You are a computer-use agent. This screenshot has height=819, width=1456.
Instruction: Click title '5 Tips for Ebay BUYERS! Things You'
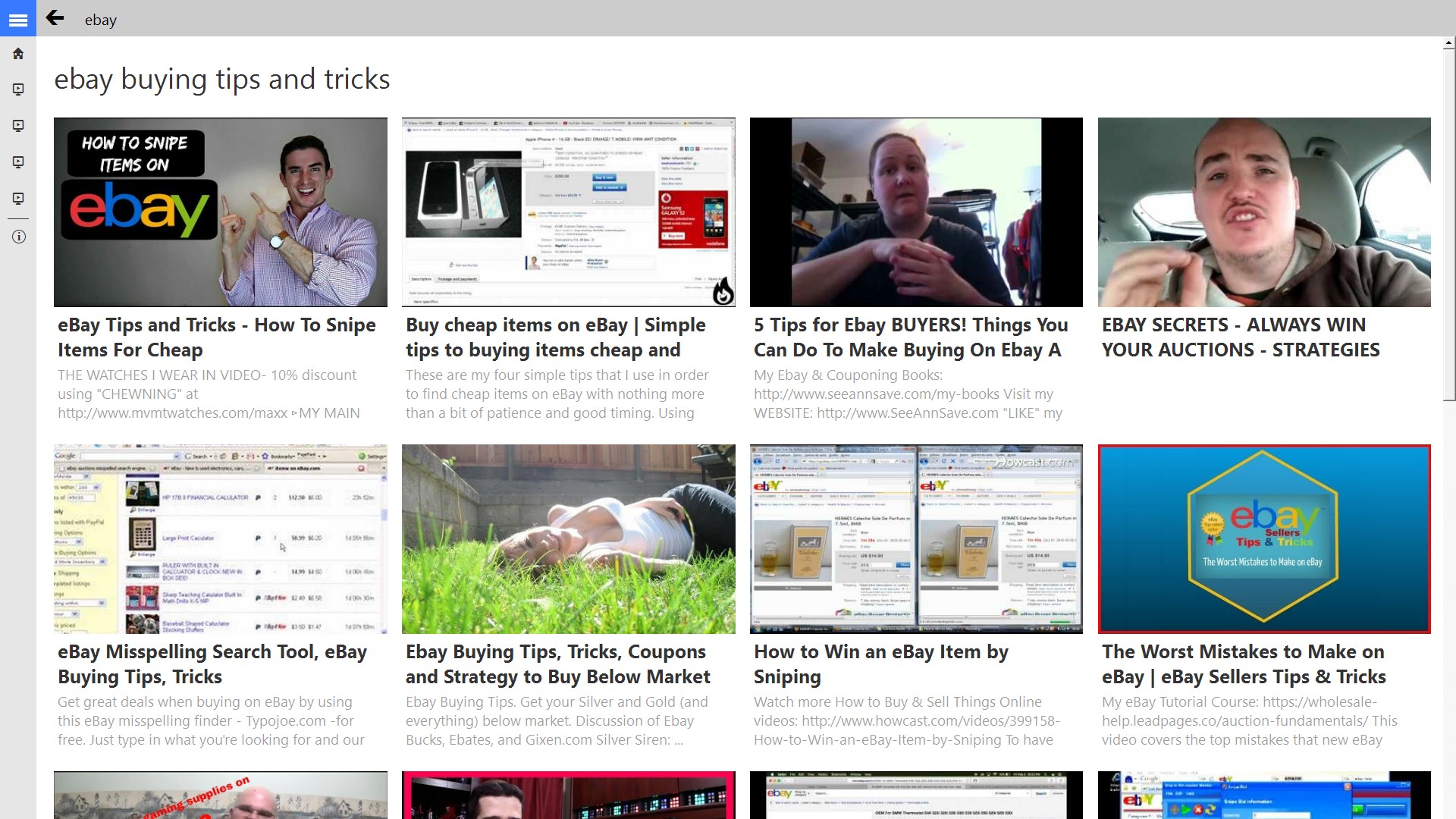point(911,337)
